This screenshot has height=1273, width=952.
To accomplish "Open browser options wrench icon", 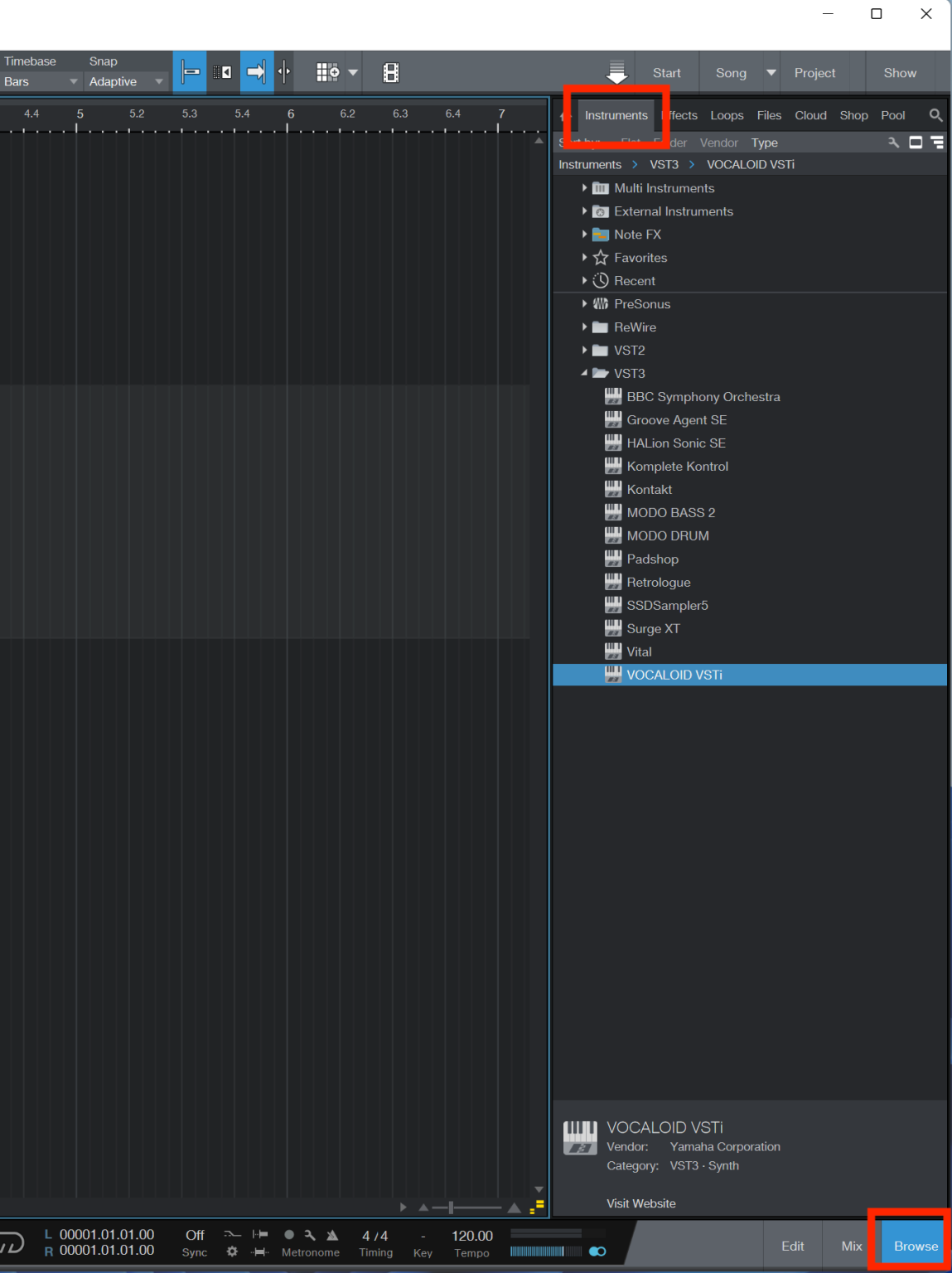I will click(x=893, y=143).
